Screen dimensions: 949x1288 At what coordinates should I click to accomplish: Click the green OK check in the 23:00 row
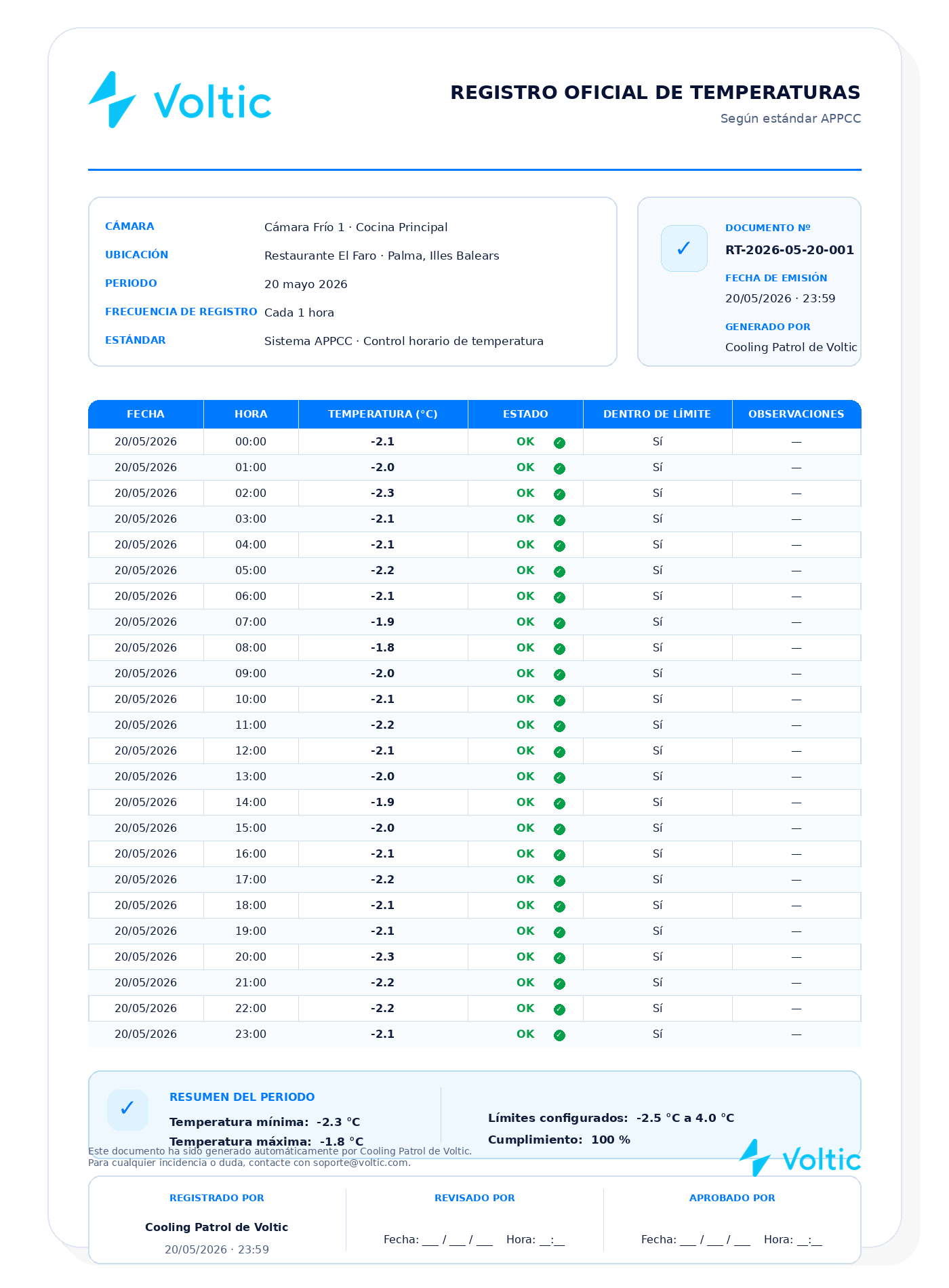point(559,1035)
